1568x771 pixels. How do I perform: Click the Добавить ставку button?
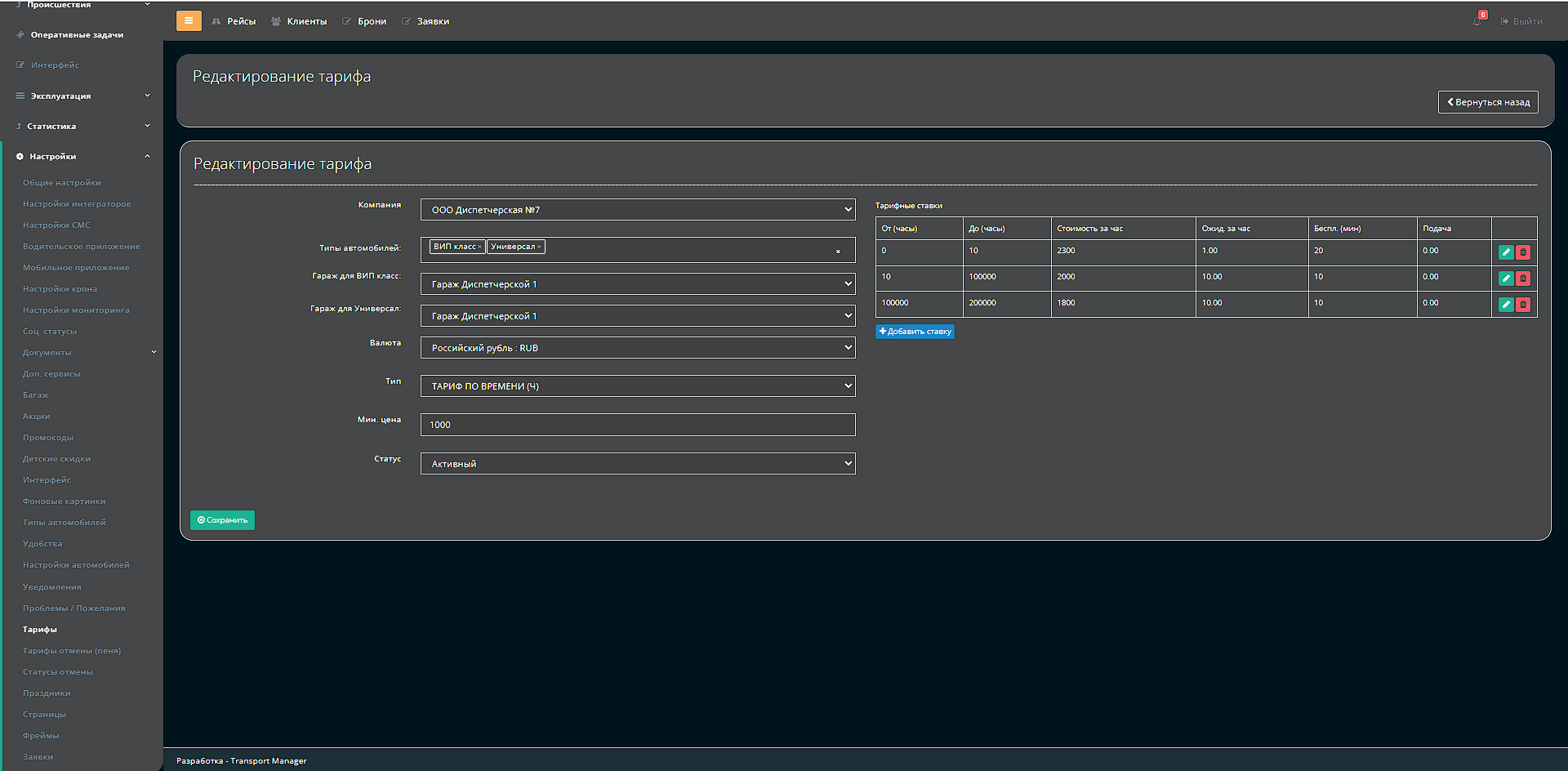pyautogui.click(x=915, y=332)
